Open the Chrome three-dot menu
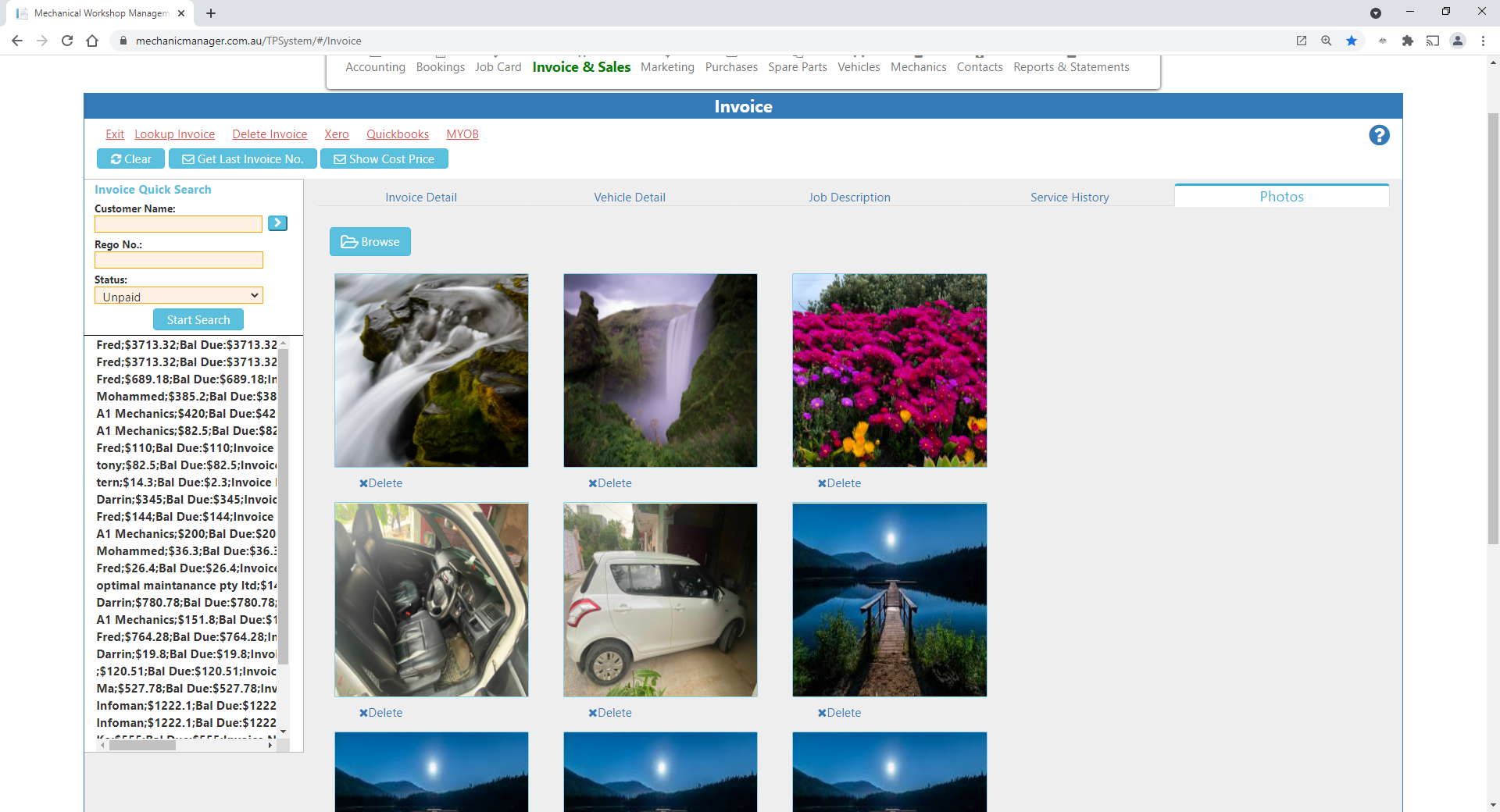 pyautogui.click(x=1483, y=41)
